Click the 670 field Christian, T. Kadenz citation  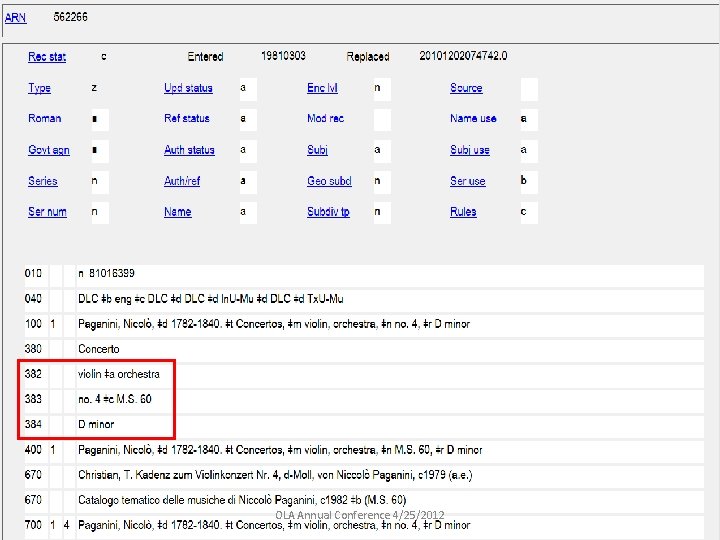(x=390, y=475)
